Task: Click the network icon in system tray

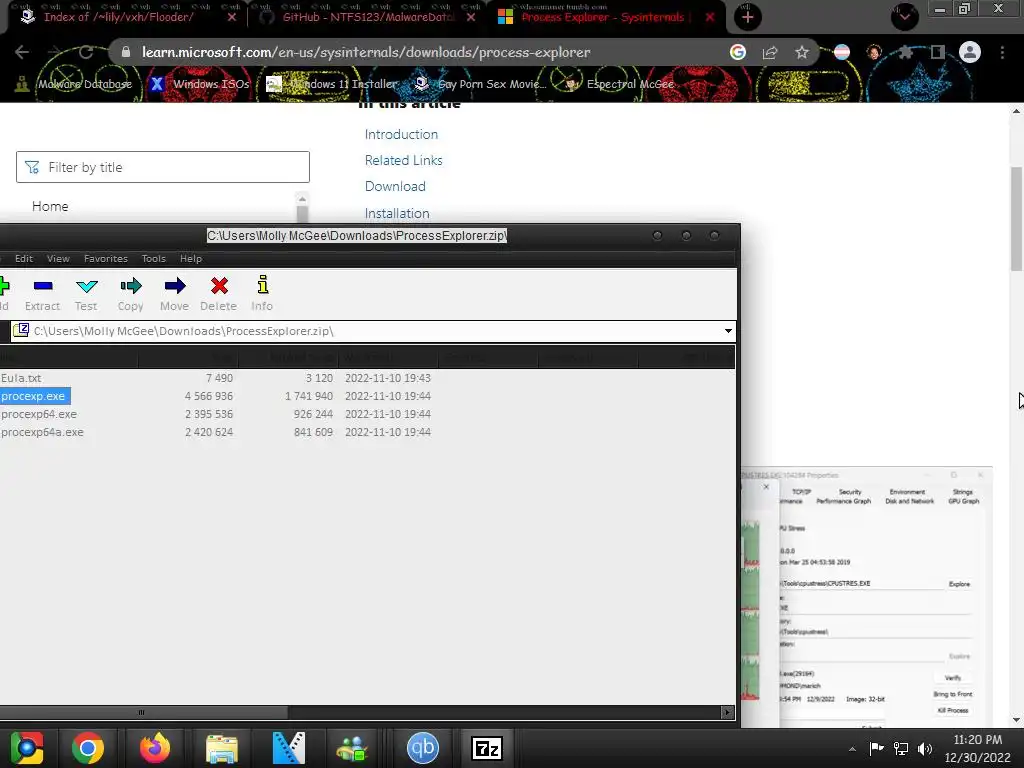Action: (901, 748)
